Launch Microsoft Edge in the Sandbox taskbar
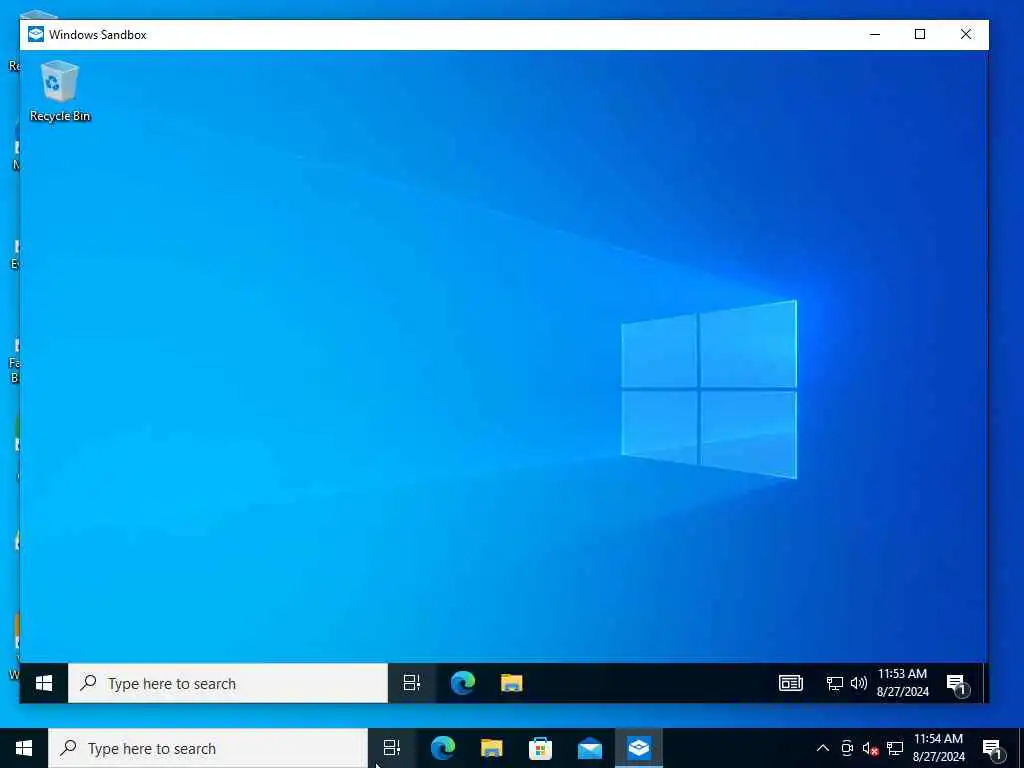This screenshot has width=1024, height=768. [x=462, y=683]
